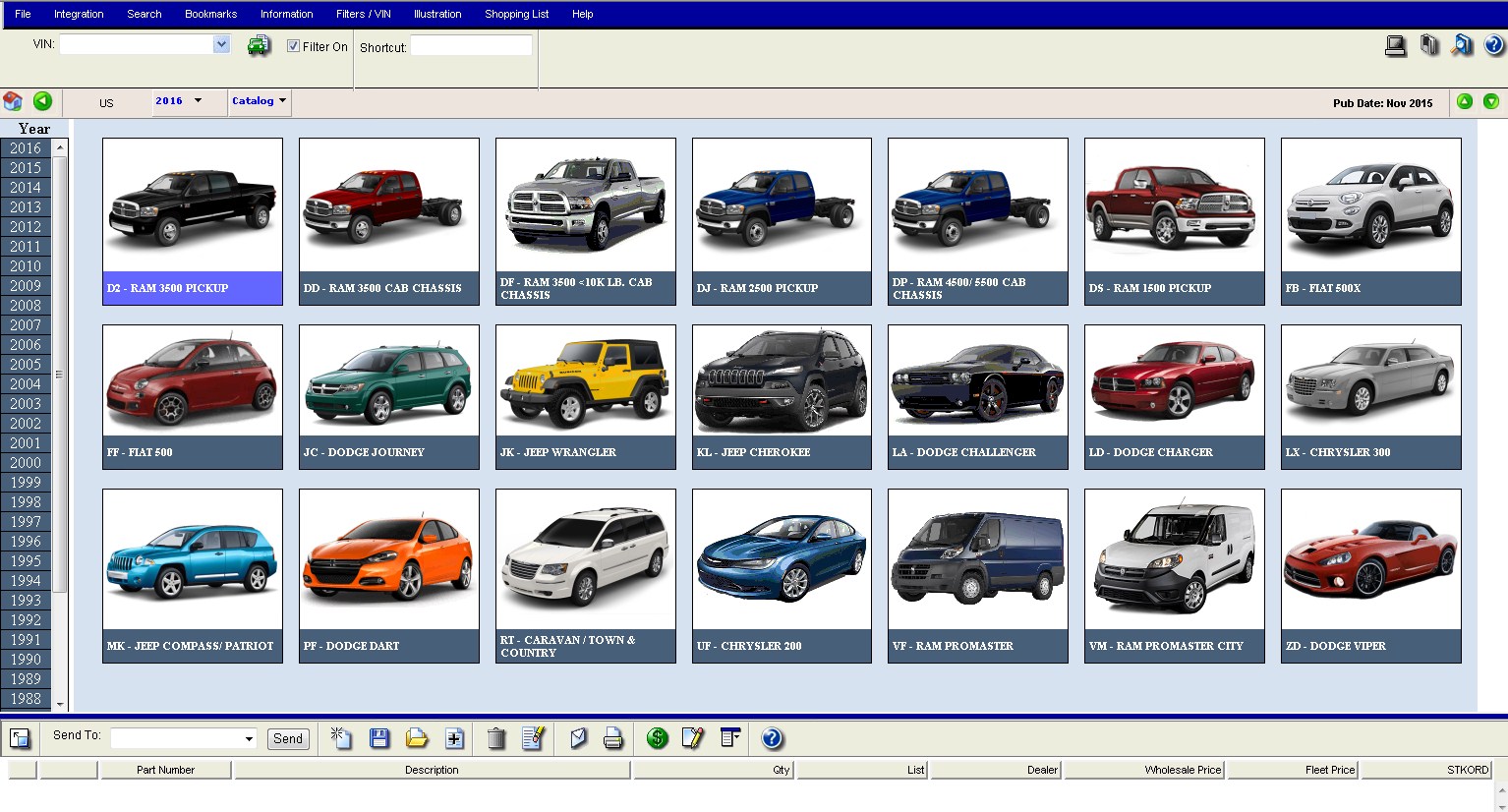Select year 2004 in the Year list
This screenshot has width=1508, height=812.
tap(26, 384)
